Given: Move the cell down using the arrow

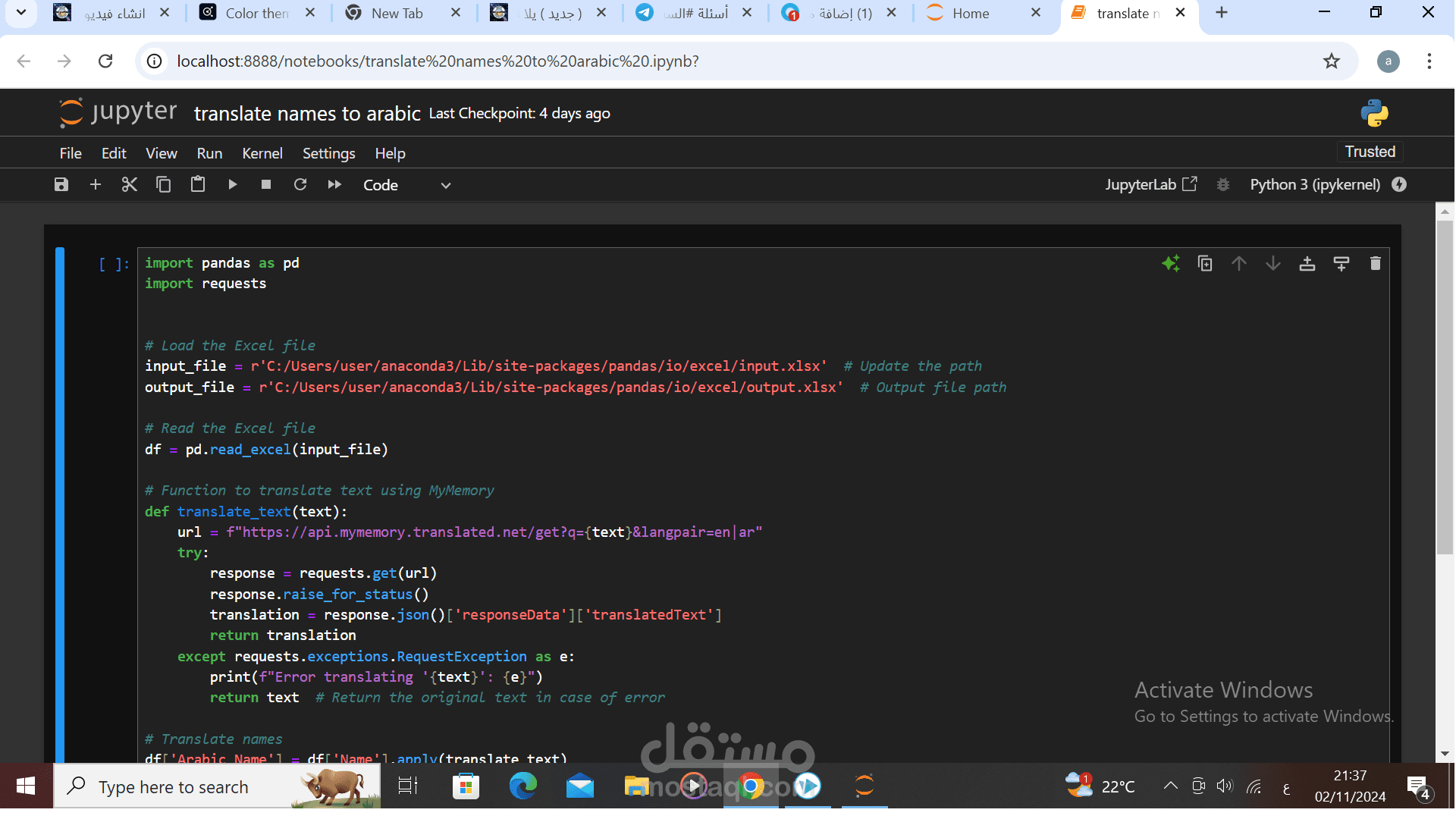Looking at the screenshot, I should click(x=1272, y=264).
